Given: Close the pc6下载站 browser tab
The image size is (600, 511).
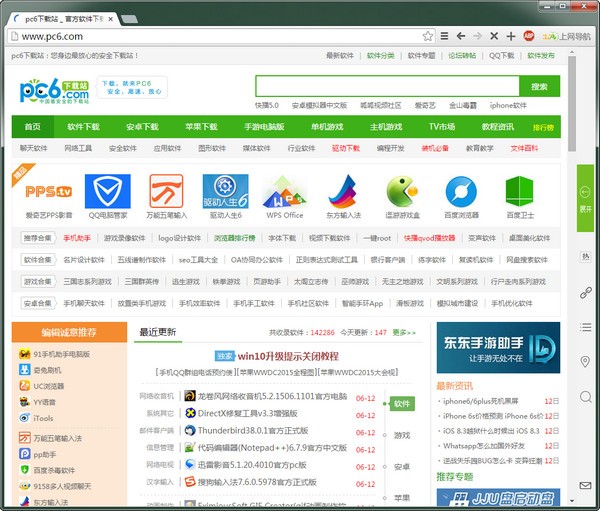Looking at the screenshot, I should pos(111,19).
